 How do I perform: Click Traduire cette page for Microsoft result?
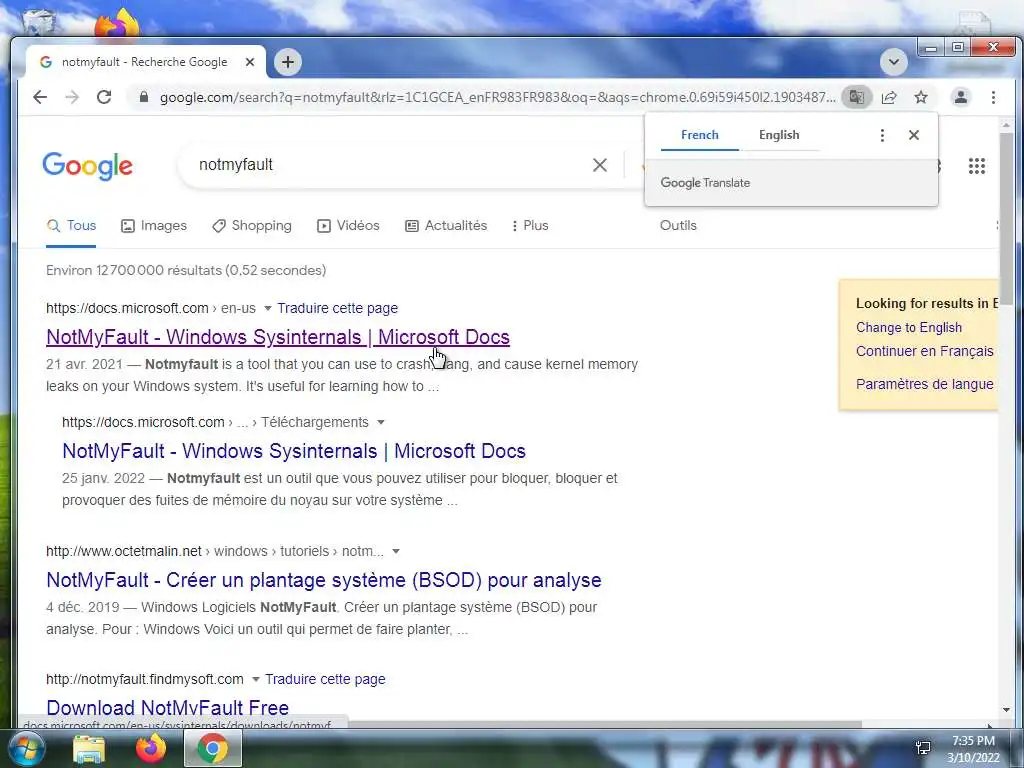tap(338, 308)
